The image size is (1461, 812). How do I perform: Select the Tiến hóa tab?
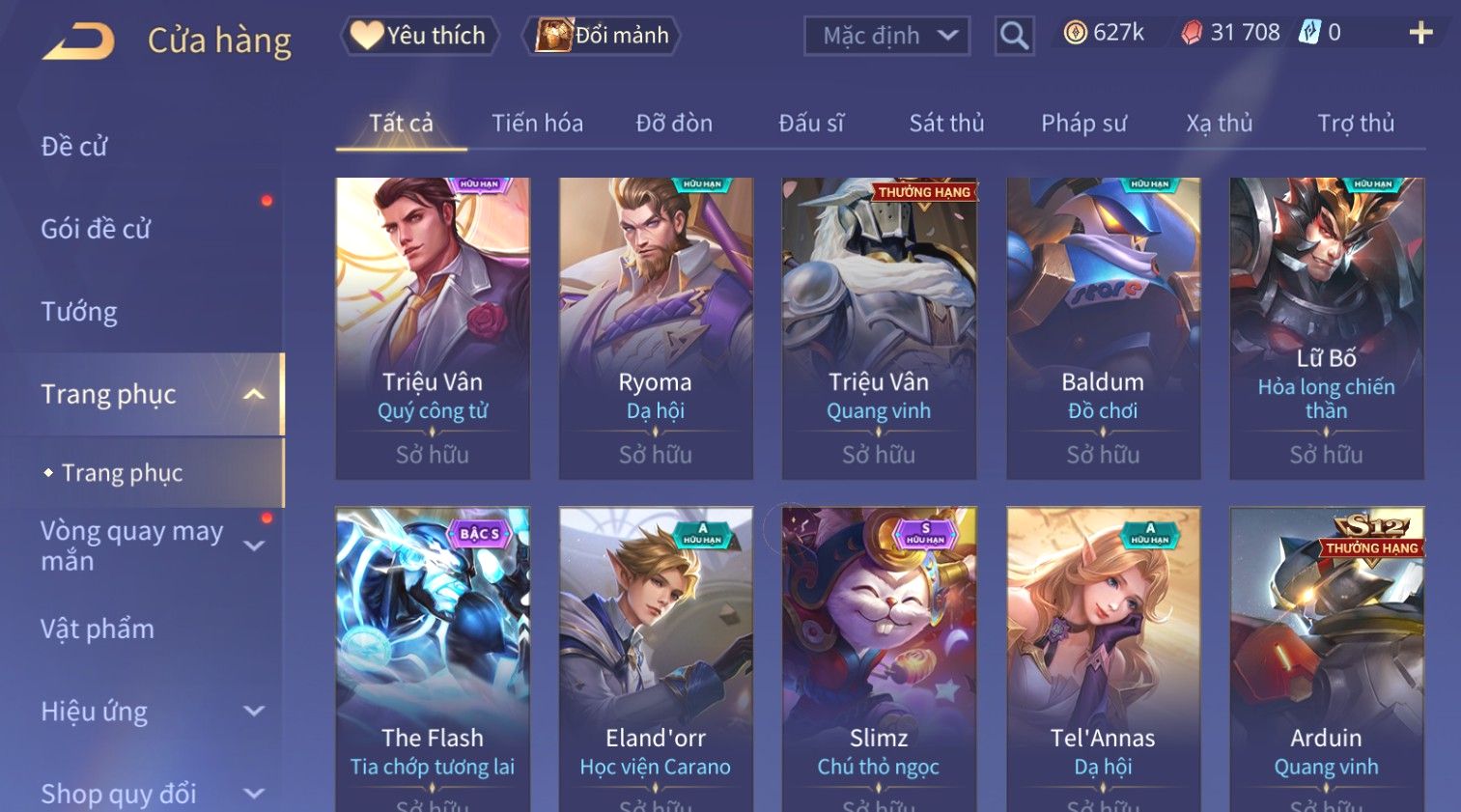tap(537, 124)
